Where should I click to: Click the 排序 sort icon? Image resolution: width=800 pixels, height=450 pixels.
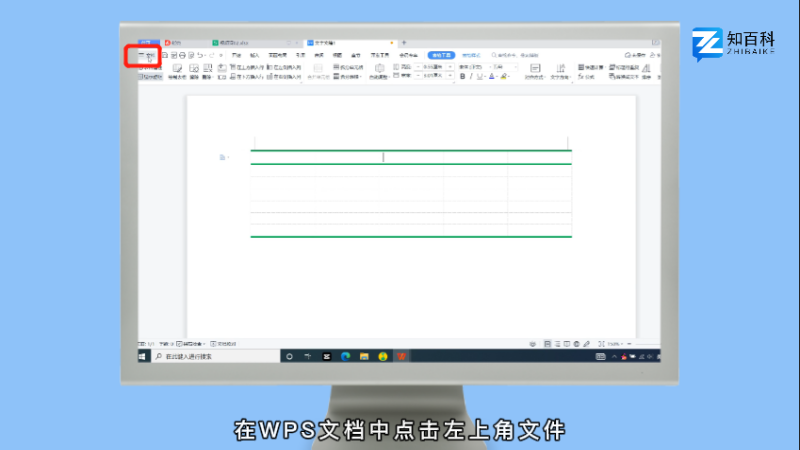646,71
